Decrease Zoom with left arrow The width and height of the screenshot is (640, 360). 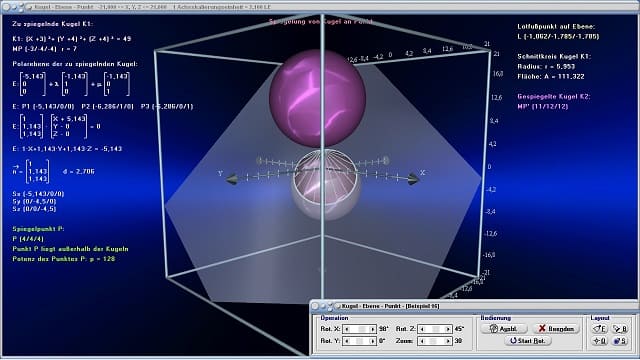pos(422,341)
